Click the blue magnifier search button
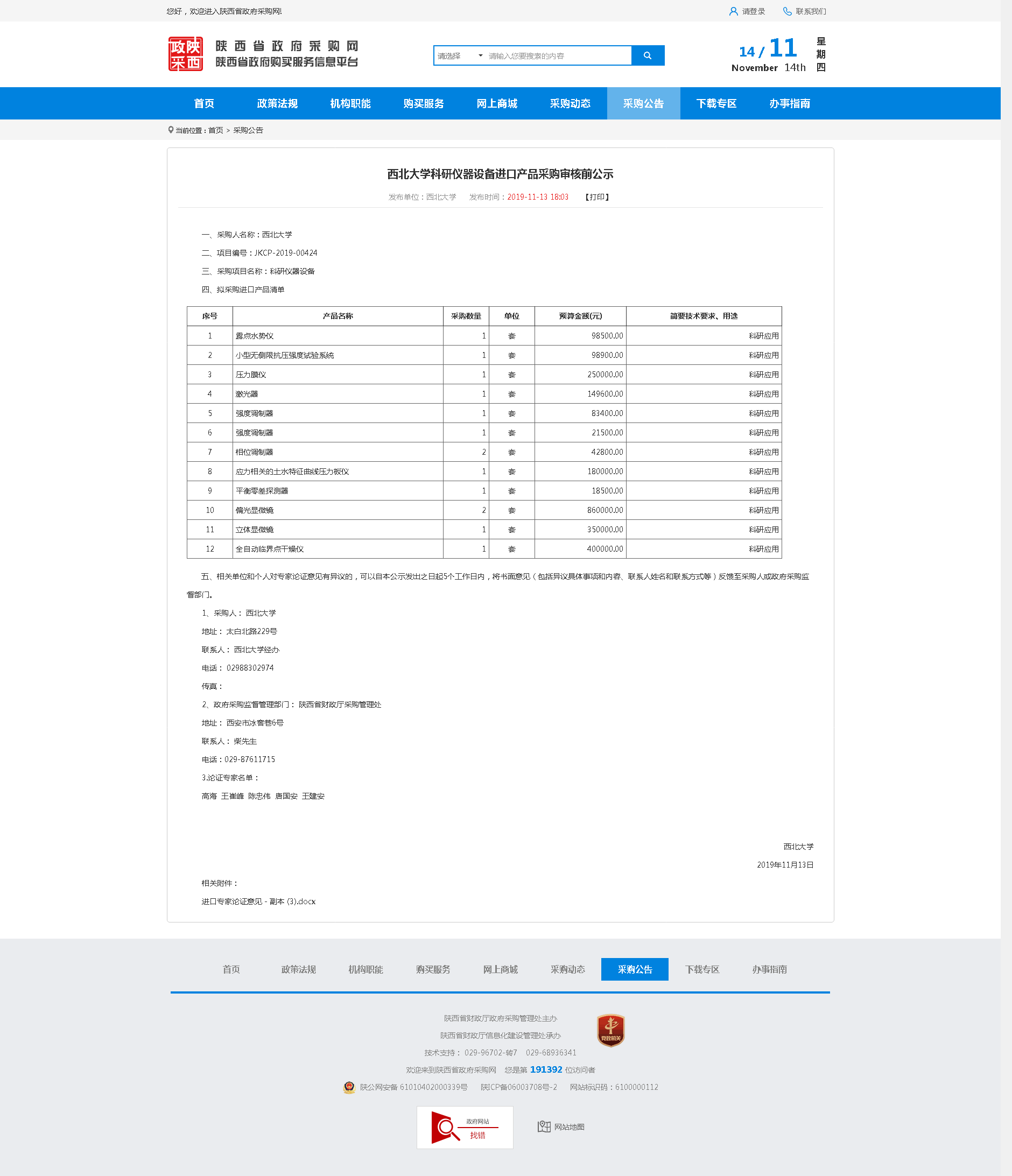Screen dimensions: 1012x1176 point(648,55)
